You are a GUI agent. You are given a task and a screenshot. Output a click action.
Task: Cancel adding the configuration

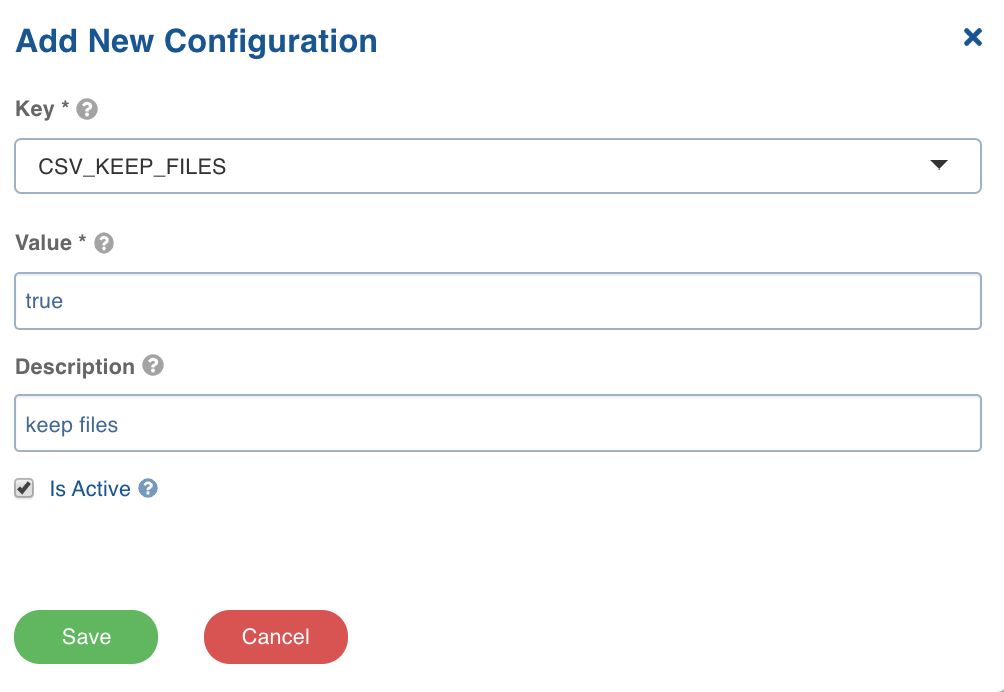[x=275, y=636]
